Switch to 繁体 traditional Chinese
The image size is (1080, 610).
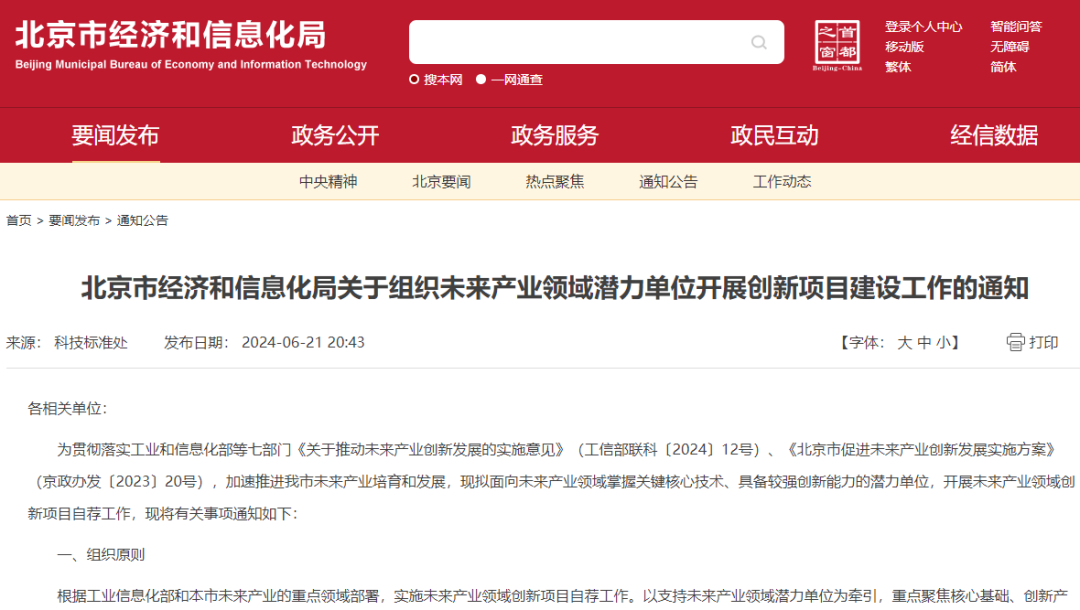898,67
